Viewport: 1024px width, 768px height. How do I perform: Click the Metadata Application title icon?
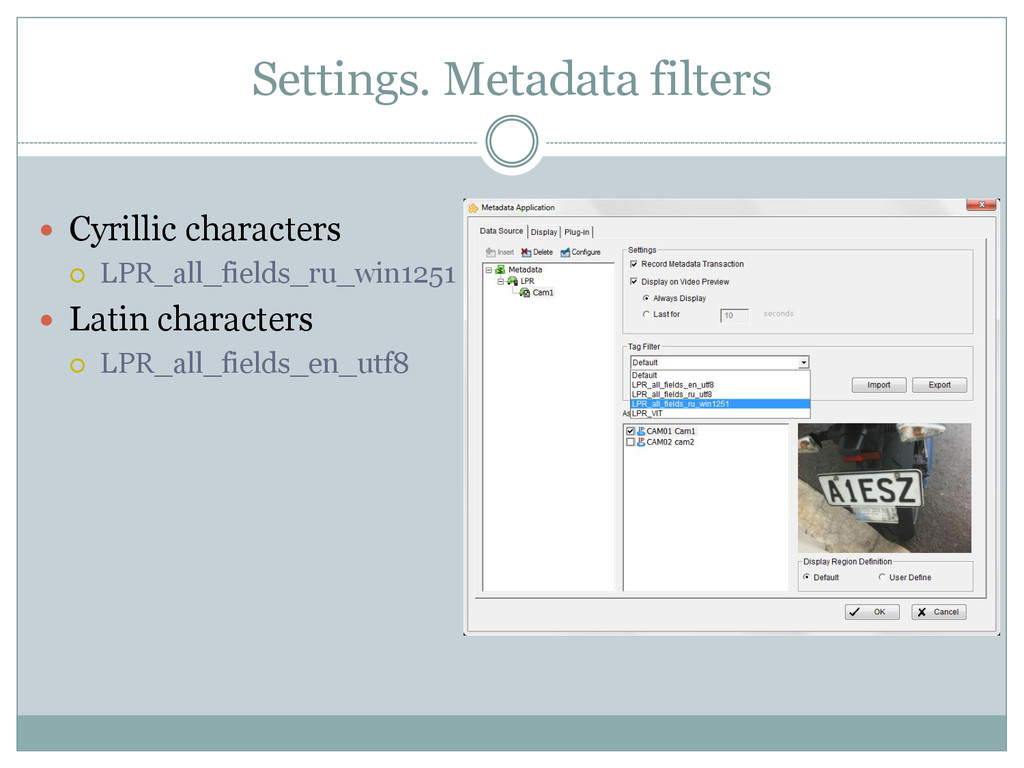pyautogui.click(x=473, y=208)
